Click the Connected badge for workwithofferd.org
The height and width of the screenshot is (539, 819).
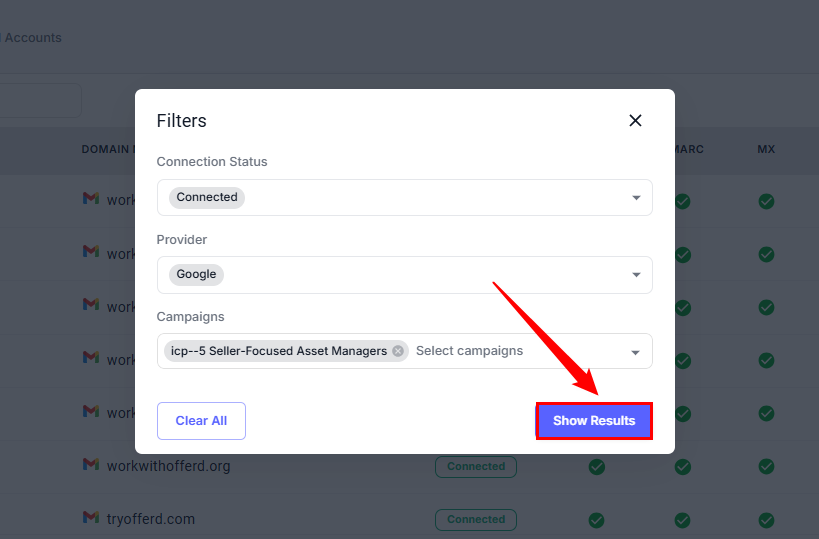click(476, 466)
